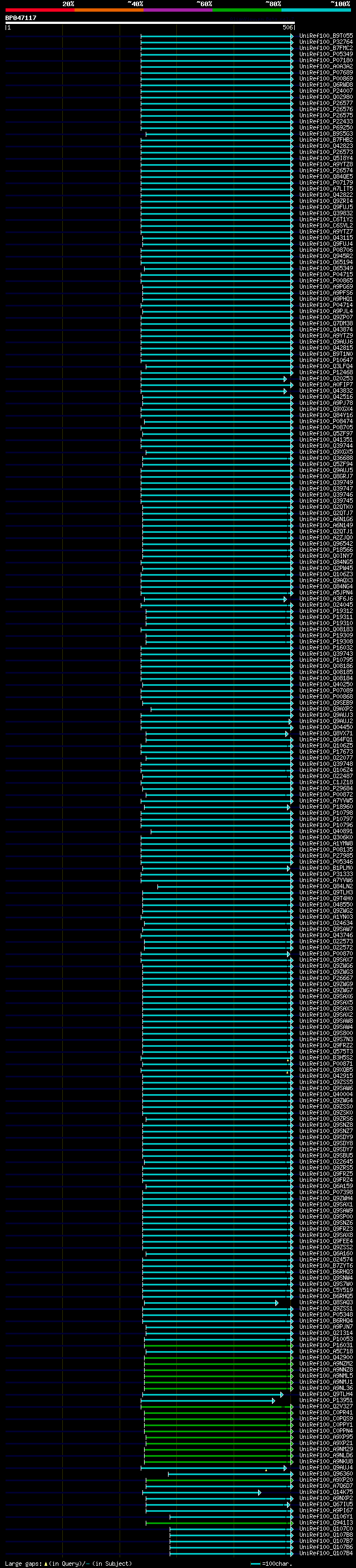This screenshot has width=356, height=1568.
Task: Select hit label UniRef100_P10796
Action: 326,825
